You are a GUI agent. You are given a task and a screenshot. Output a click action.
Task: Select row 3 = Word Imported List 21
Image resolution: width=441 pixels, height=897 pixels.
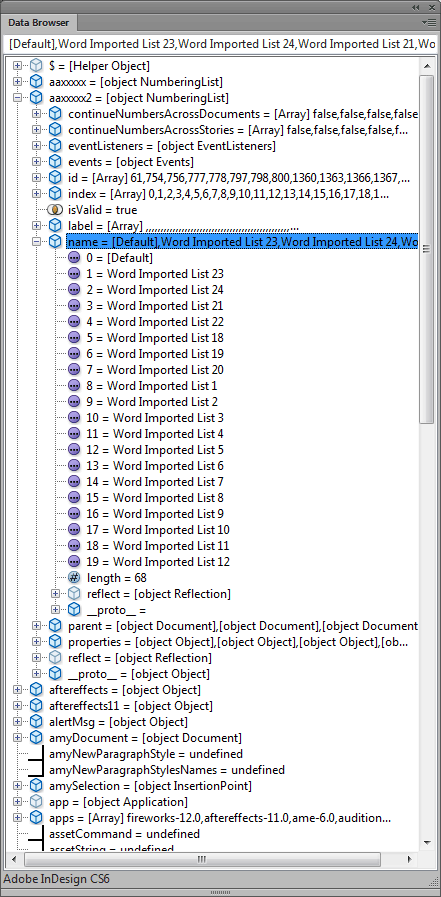154,306
